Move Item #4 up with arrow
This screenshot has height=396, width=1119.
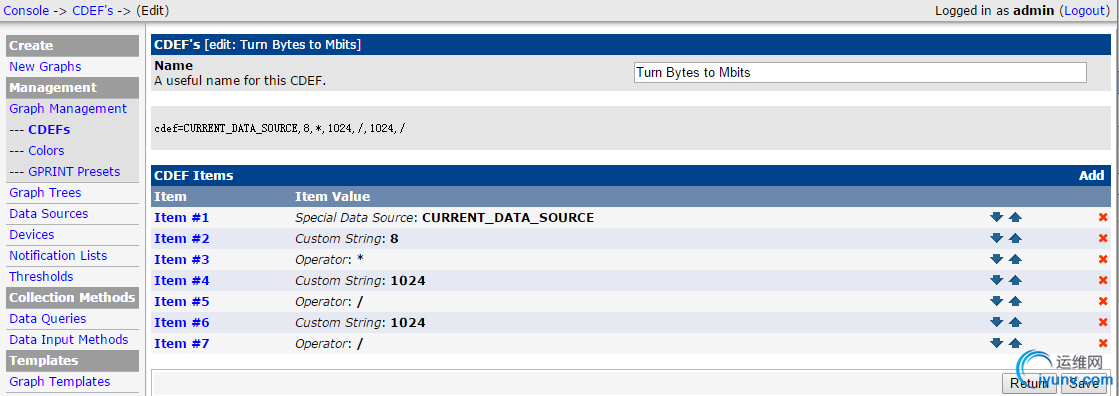[1016, 280]
